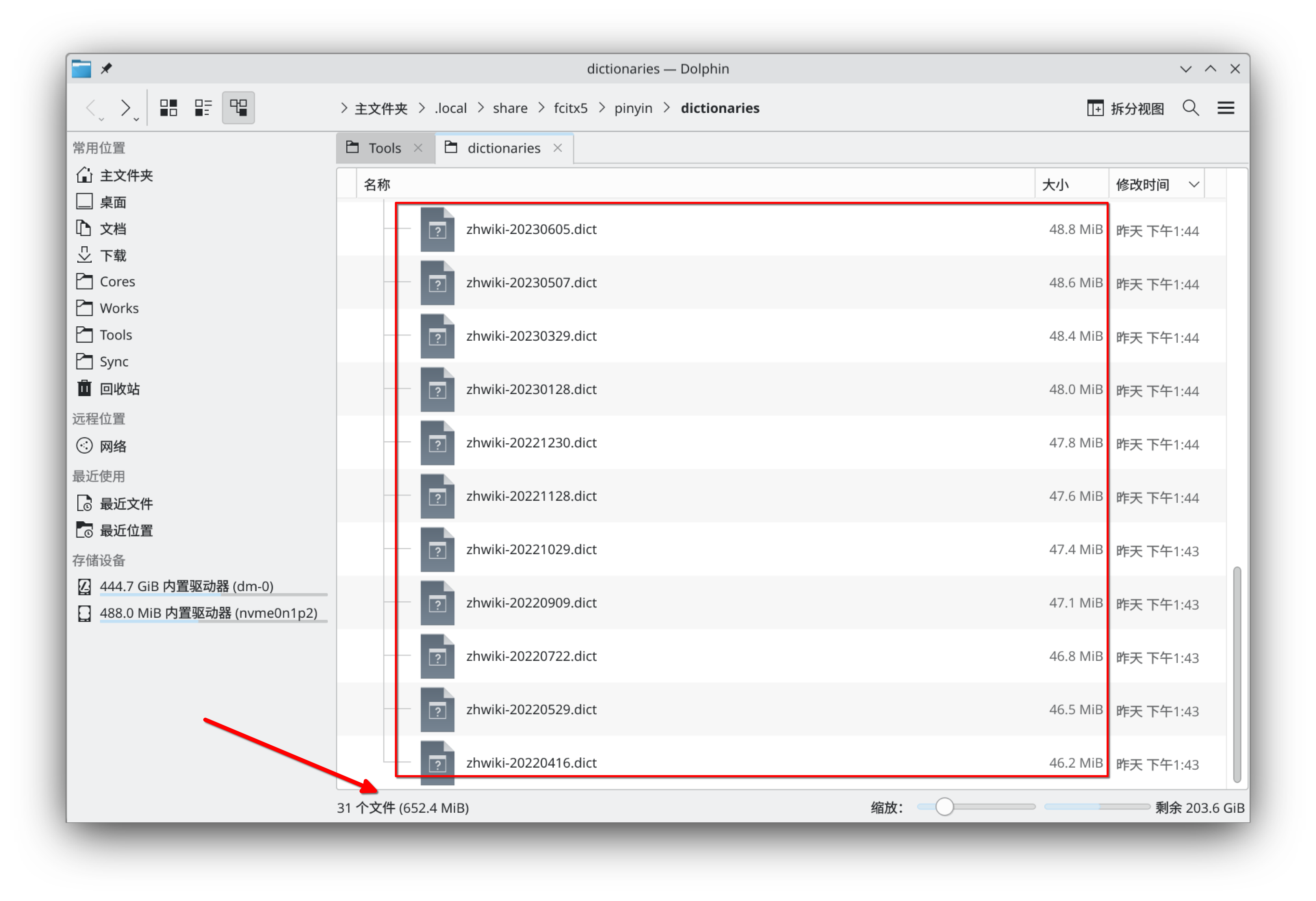Open the search with the magnifier icon
Viewport: 1316px width, 901px height.
(x=1190, y=107)
